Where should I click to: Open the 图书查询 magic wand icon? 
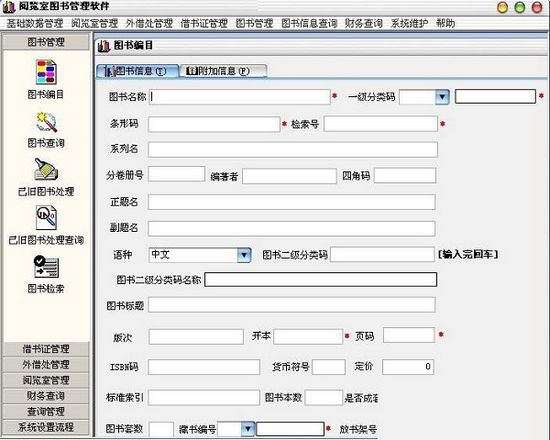[x=46, y=122]
